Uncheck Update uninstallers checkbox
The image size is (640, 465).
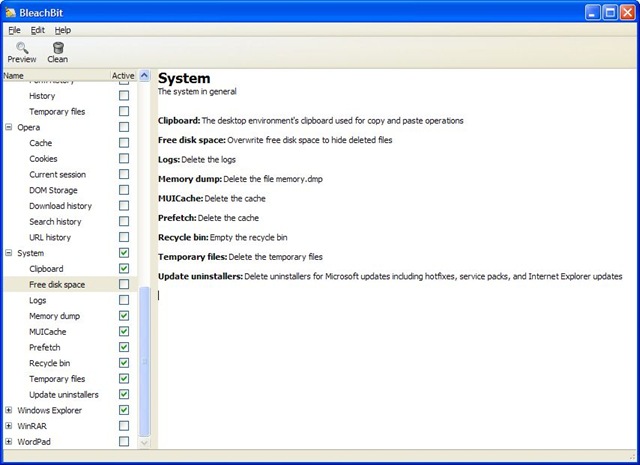click(124, 394)
